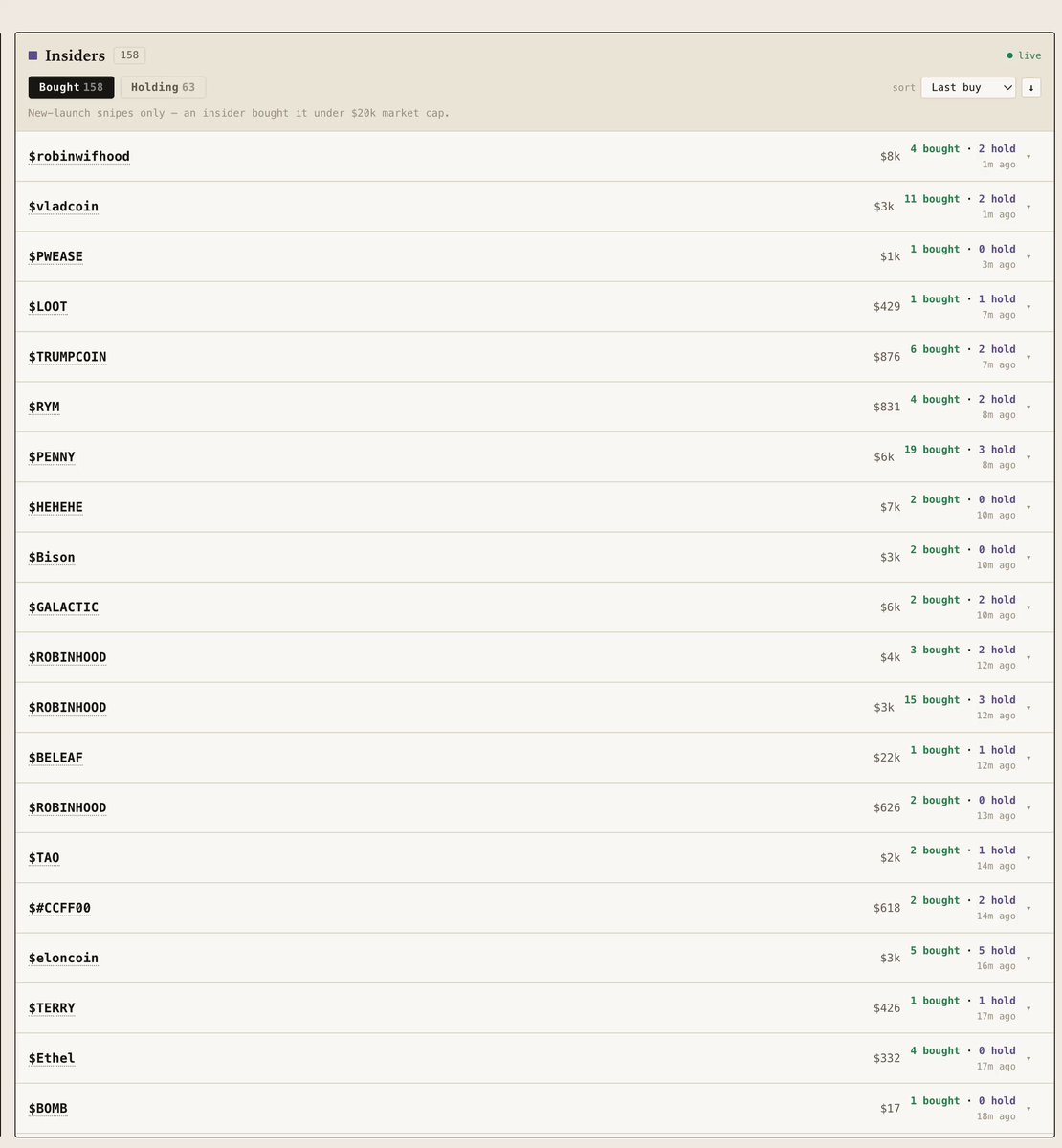Click the 5 hold text
This screenshot has width=1062, height=1148.
(997, 951)
